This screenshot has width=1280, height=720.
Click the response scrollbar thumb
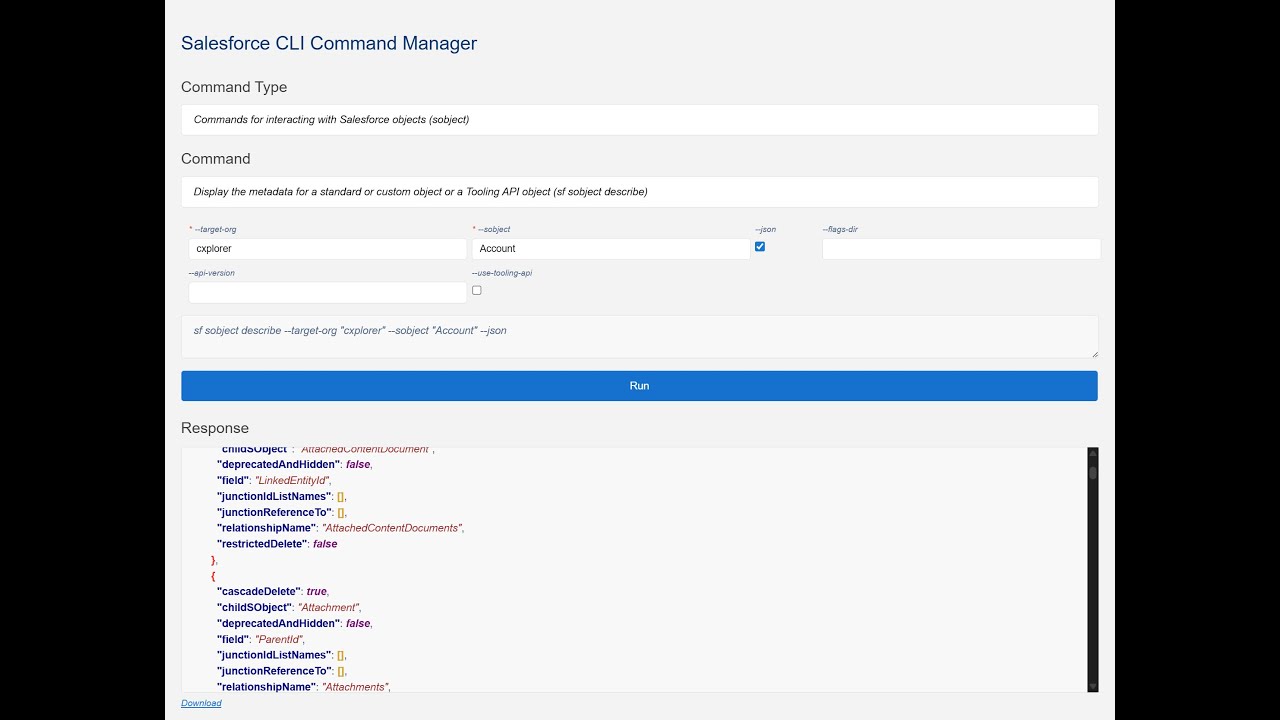click(1092, 473)
